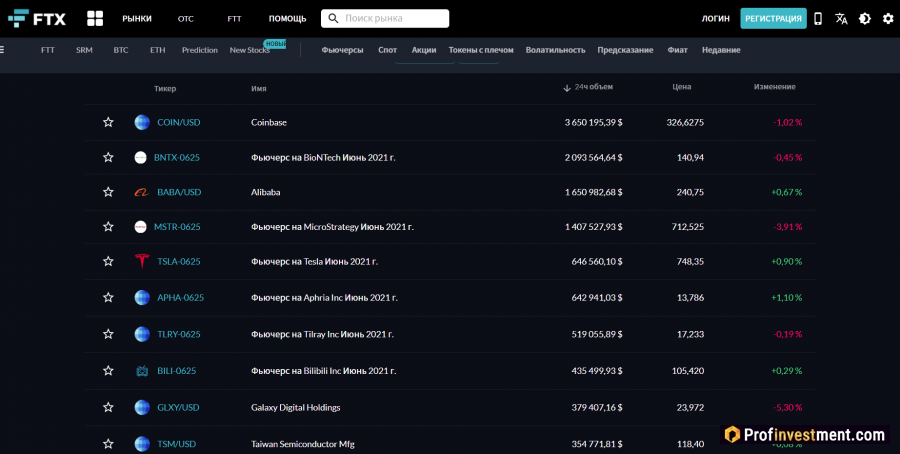
Task: Favorite the BILI-0625 star
Action: pyautogui.click(x=108, y=371)
